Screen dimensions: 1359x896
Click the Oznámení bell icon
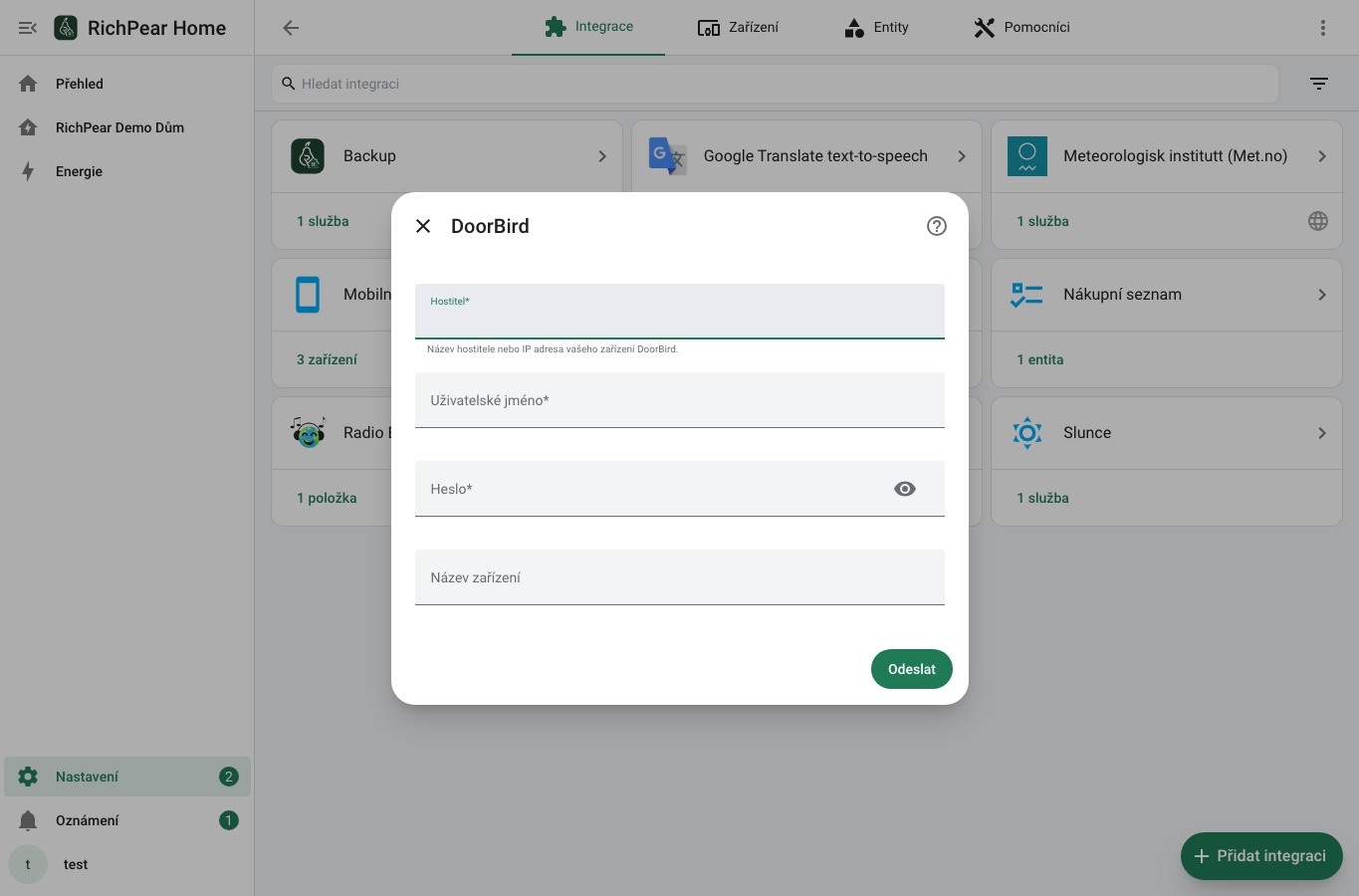[x=28, y=820]
